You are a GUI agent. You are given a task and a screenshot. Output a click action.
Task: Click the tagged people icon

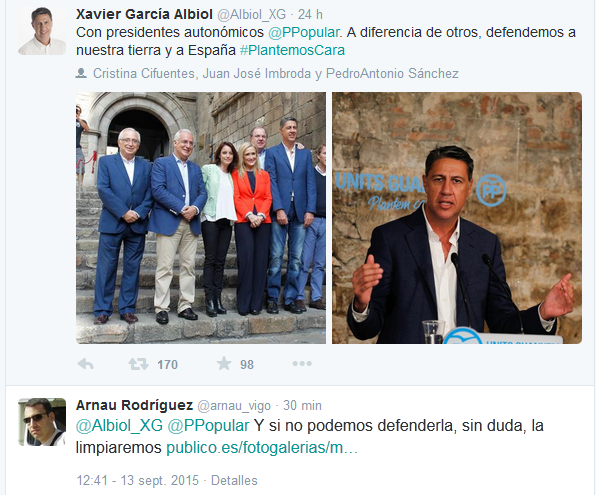(81, 73)
